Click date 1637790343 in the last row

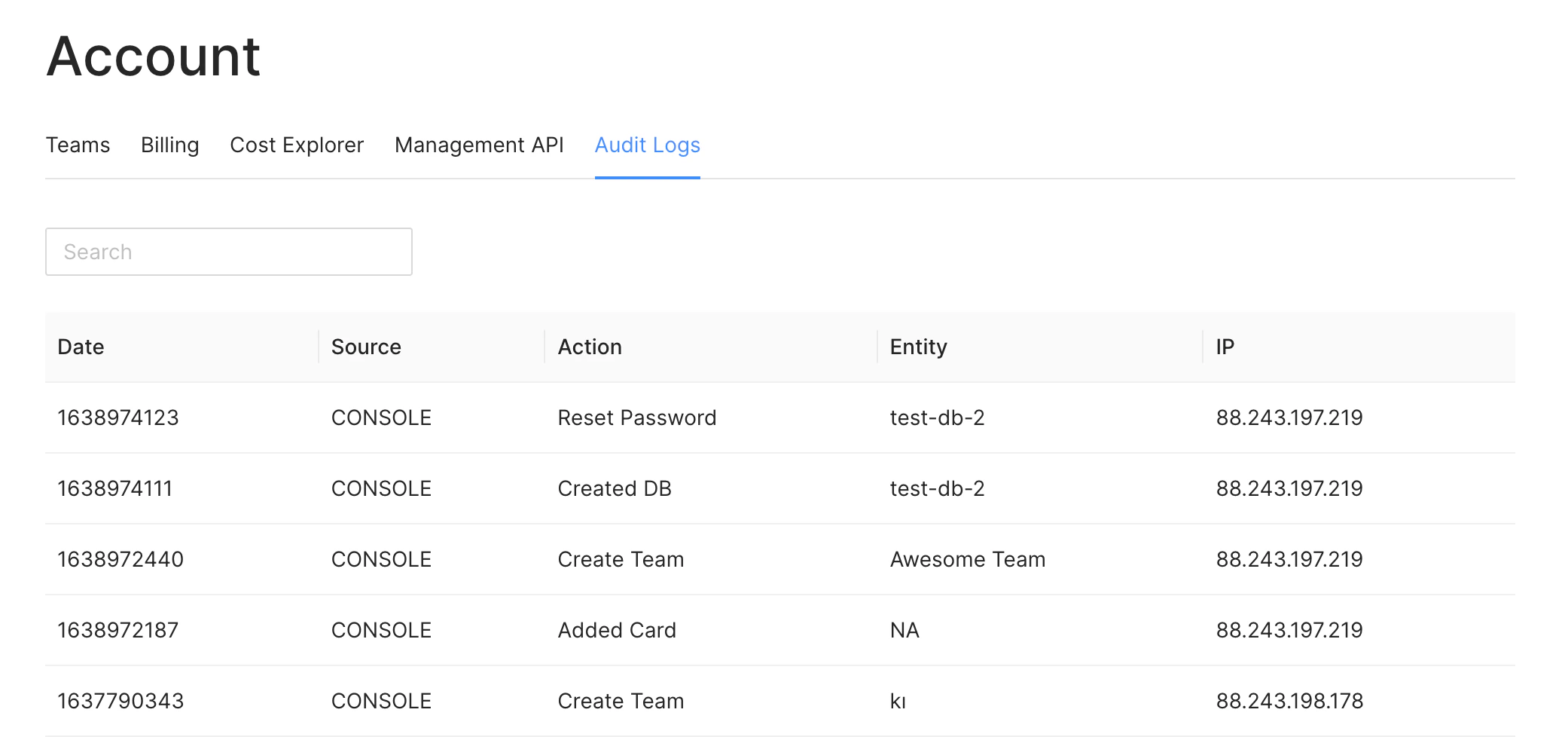click(x=120, y=701)
